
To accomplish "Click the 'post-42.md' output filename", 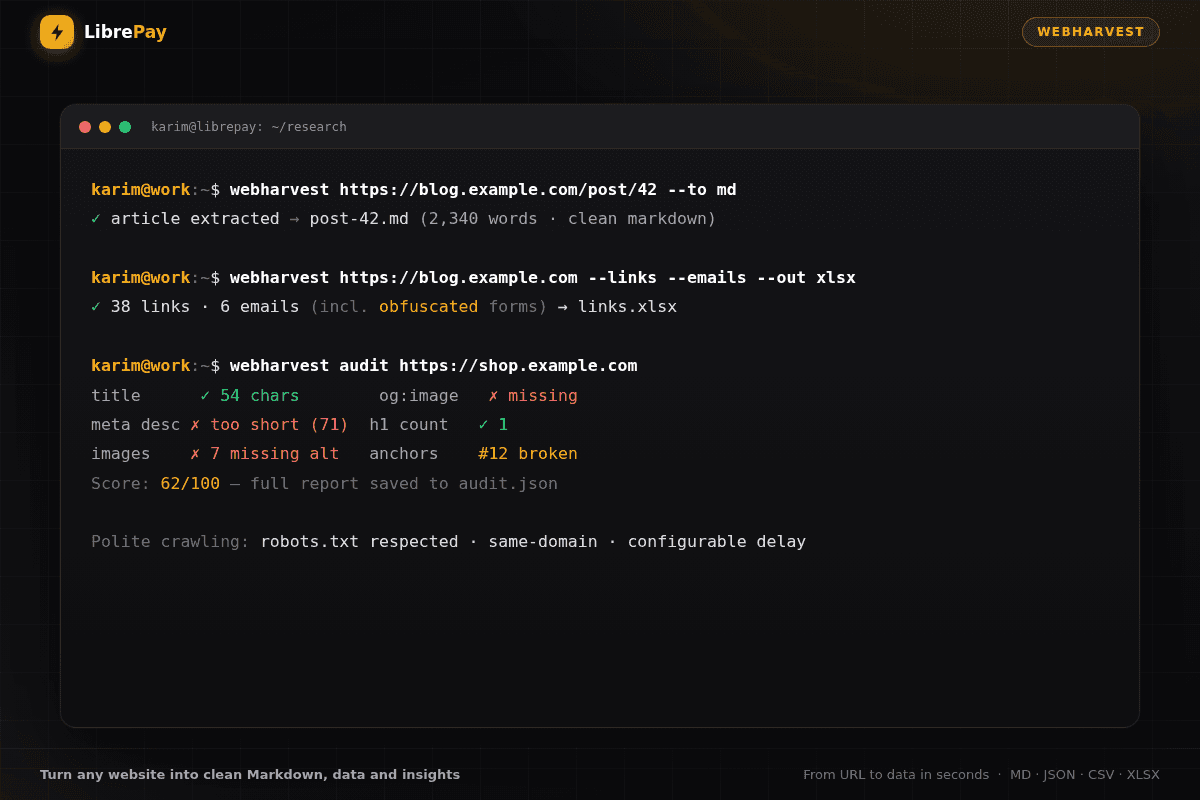I will click(359, 219).
